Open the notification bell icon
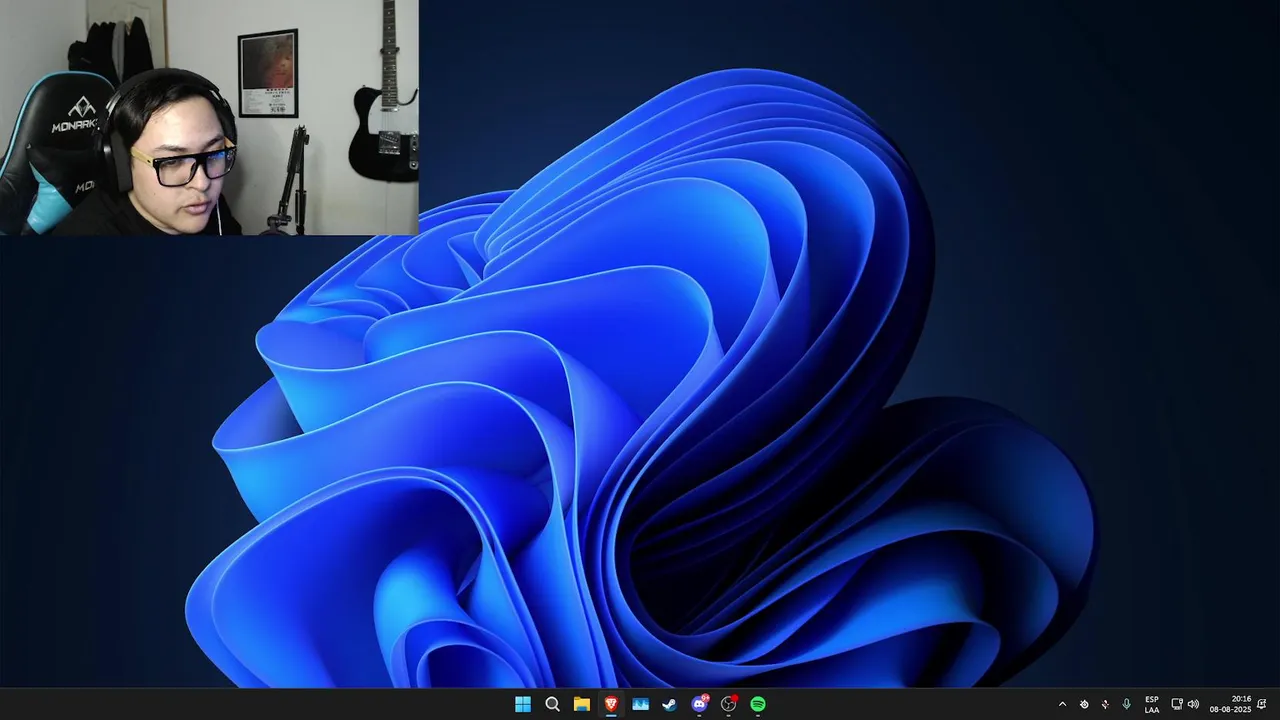1280x720 pixels. [x=1262, y=704]
